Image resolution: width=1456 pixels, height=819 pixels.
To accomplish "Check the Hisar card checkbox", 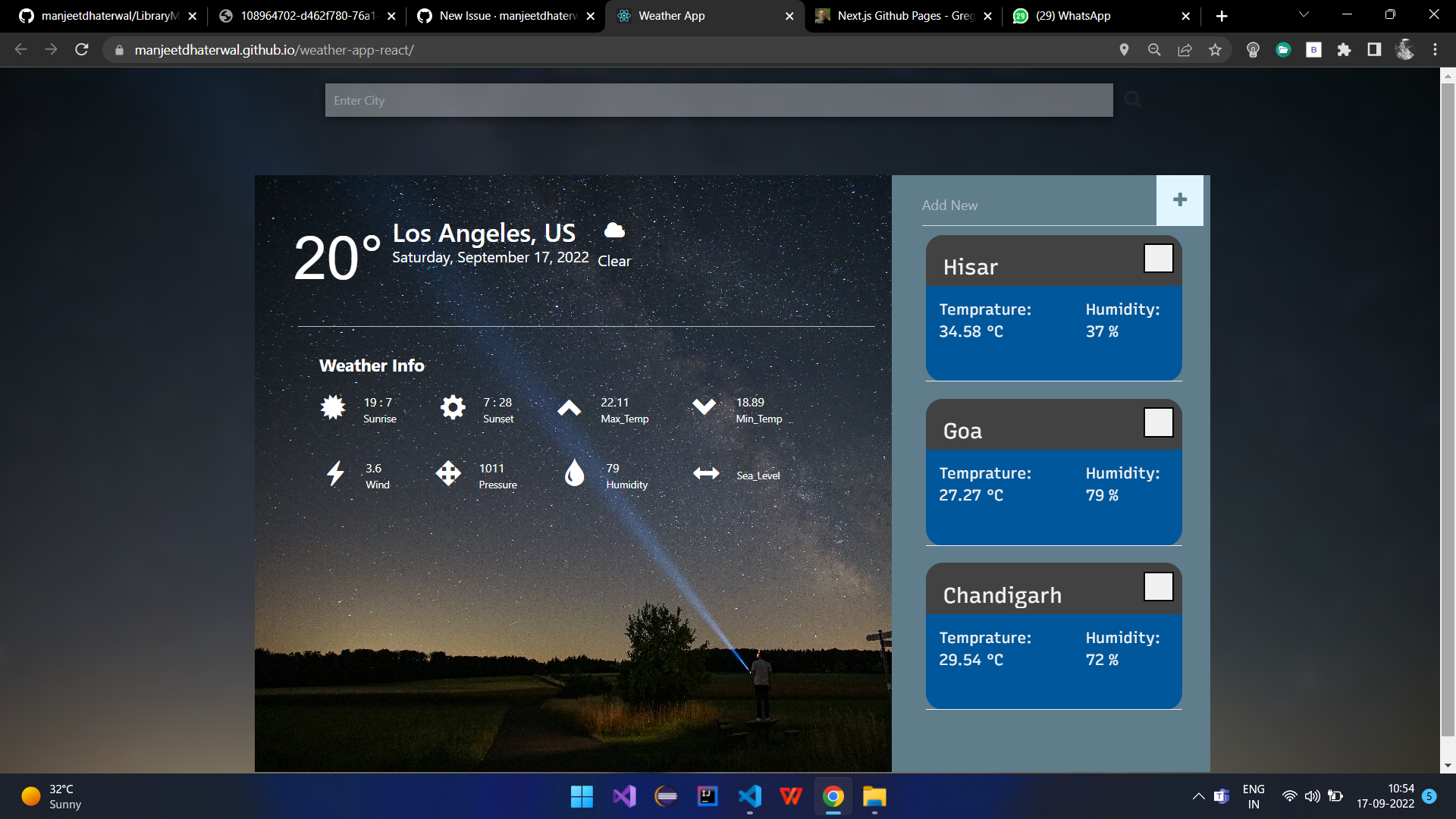I will point(1158,259).
